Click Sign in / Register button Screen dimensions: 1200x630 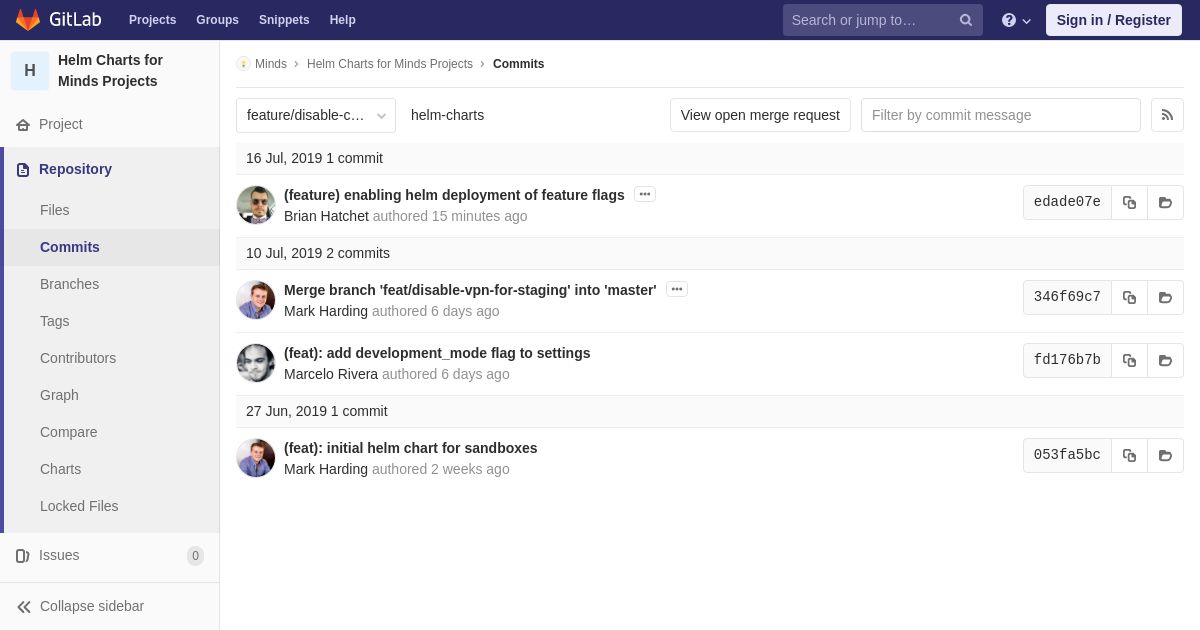1114,20
